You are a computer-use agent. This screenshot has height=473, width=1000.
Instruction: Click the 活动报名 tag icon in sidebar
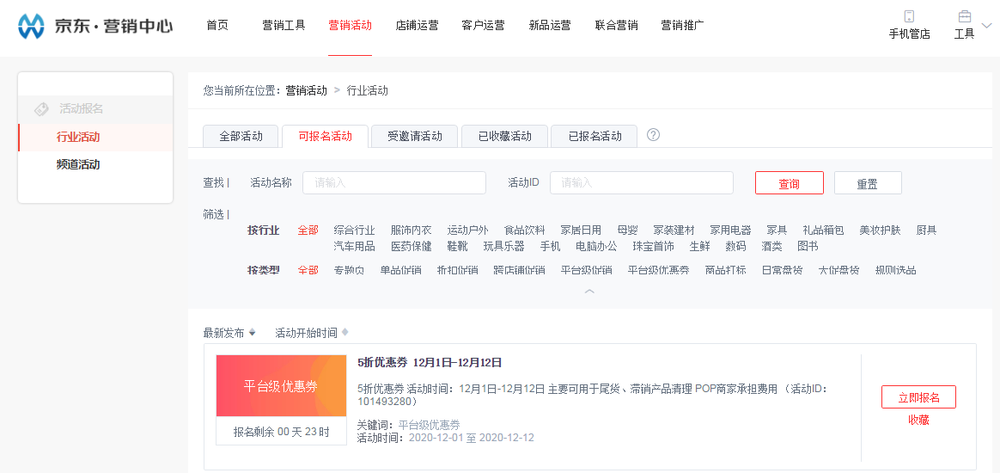(x=41, y=108)
